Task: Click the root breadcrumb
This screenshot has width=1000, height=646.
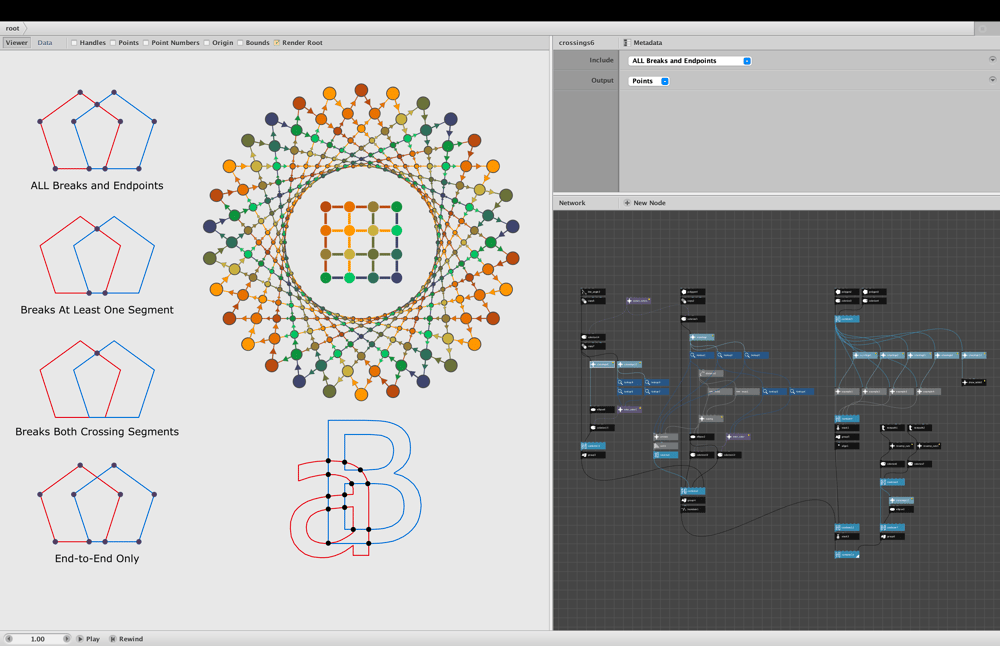Action: coord(12,28)
